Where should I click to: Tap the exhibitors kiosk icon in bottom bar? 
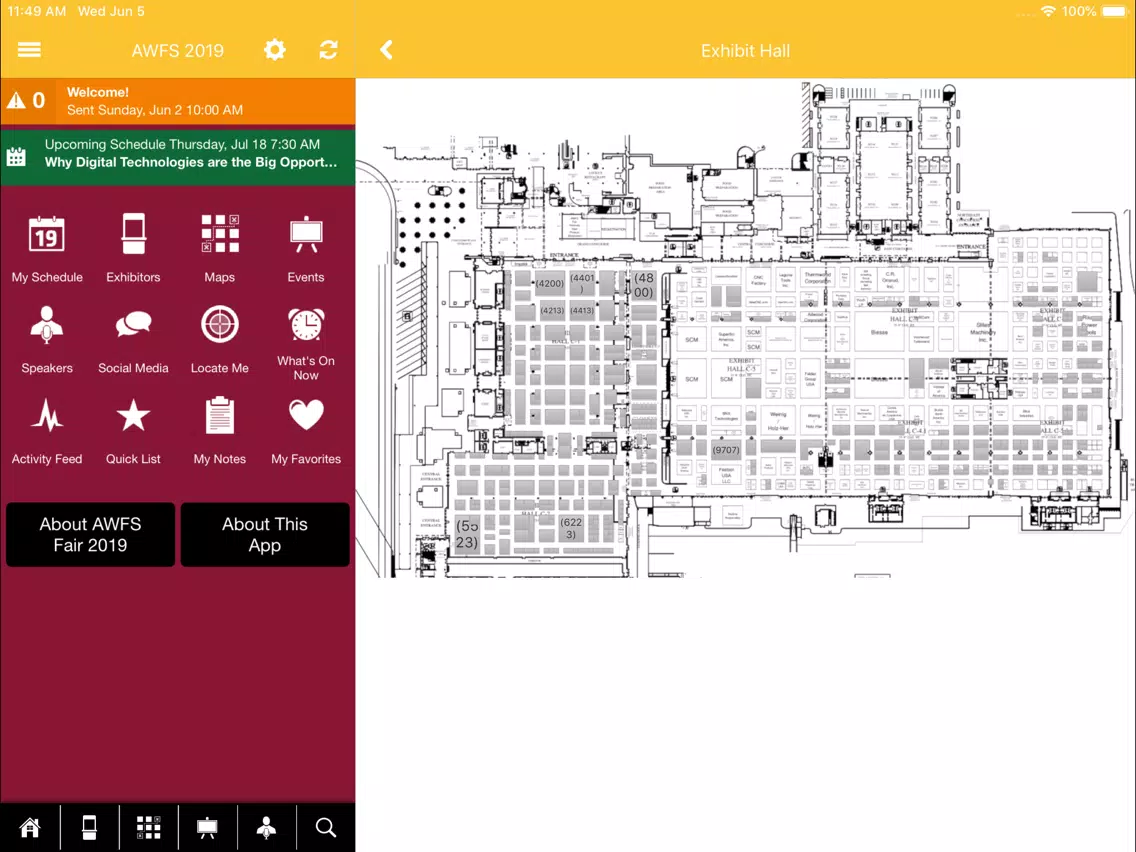[x=89, y=827]
